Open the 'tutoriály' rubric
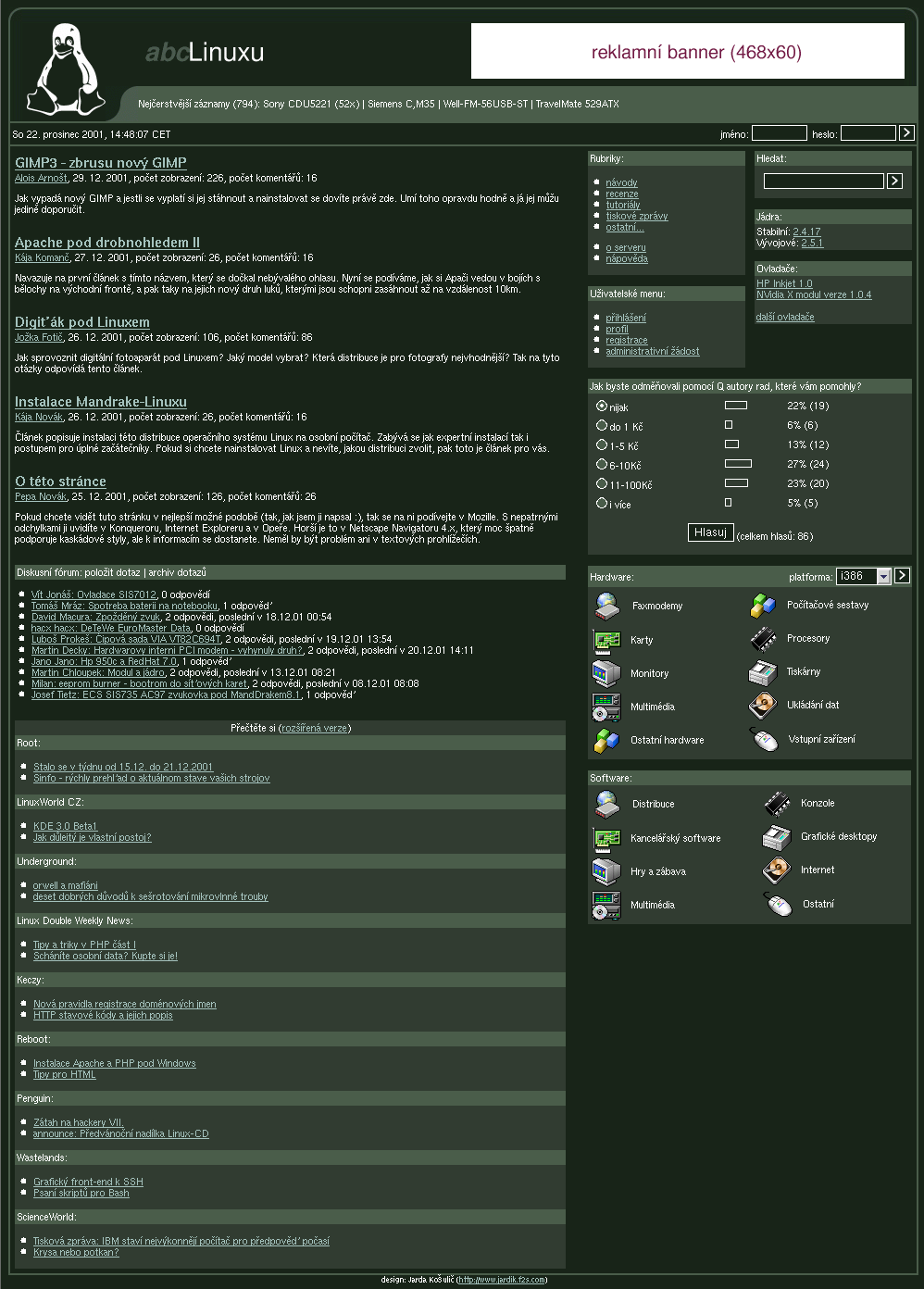 (x=623, y=205)
